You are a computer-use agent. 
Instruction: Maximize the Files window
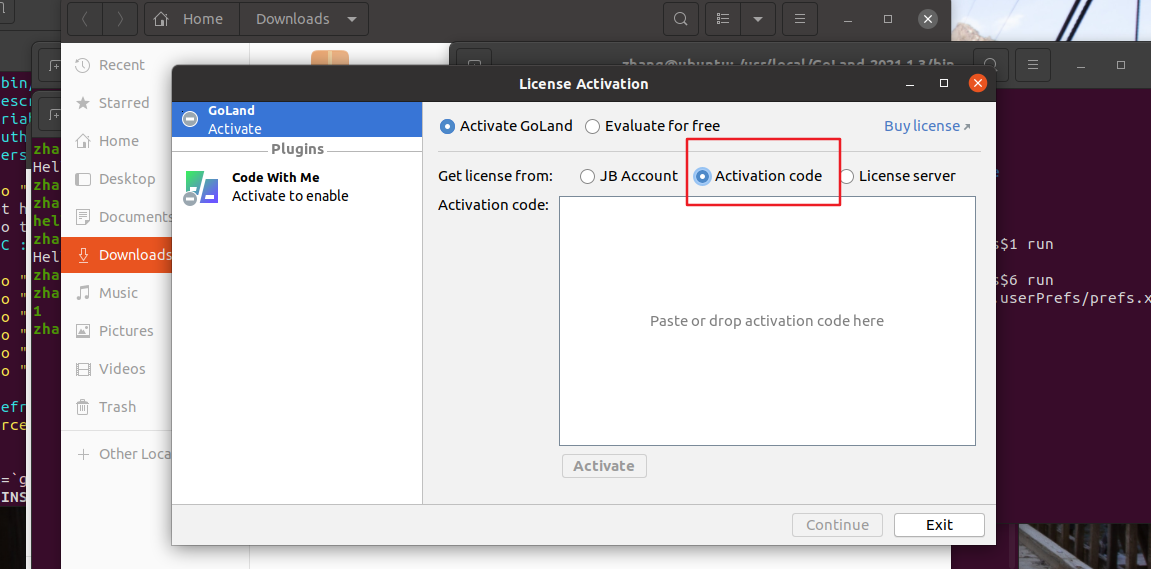(887, 19)
